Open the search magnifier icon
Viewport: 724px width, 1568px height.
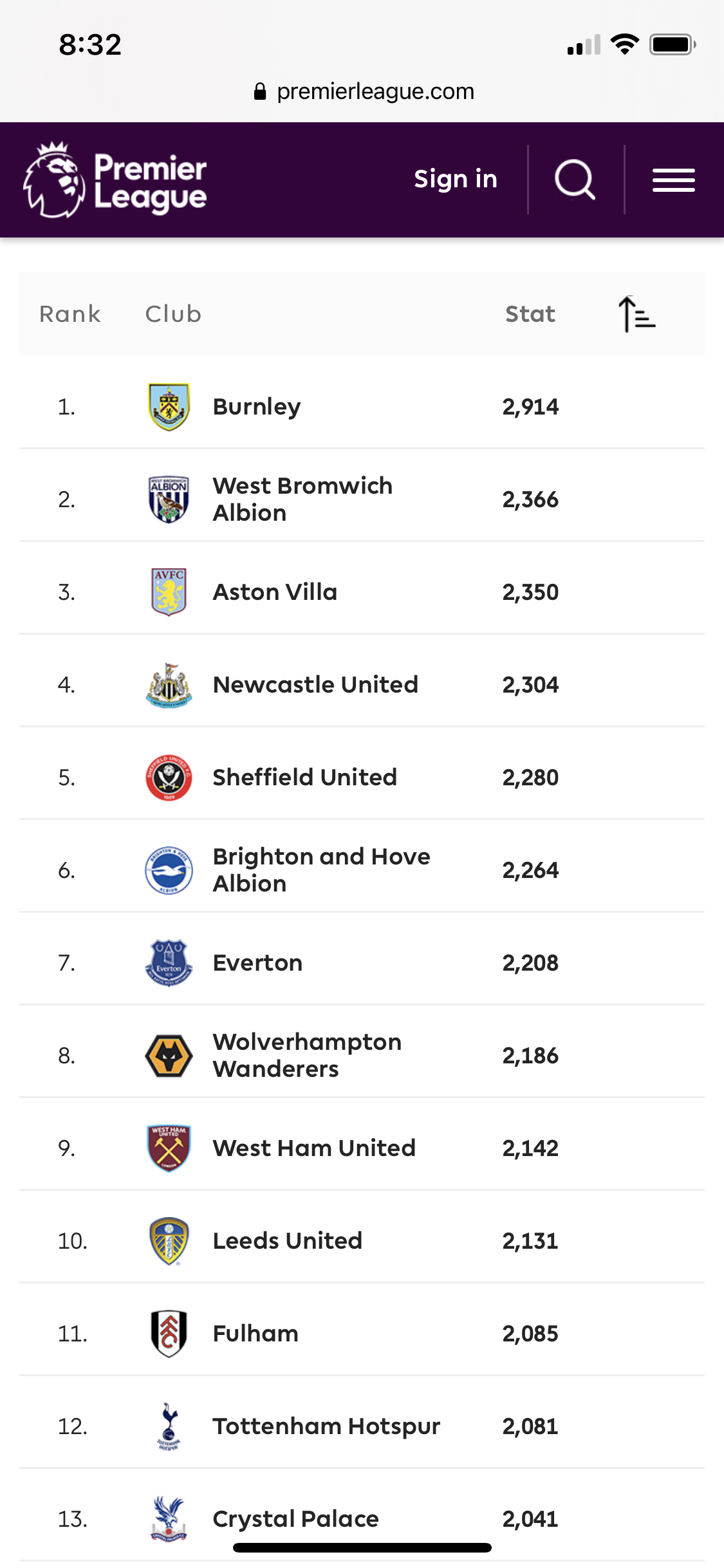[x=575, y=180]
